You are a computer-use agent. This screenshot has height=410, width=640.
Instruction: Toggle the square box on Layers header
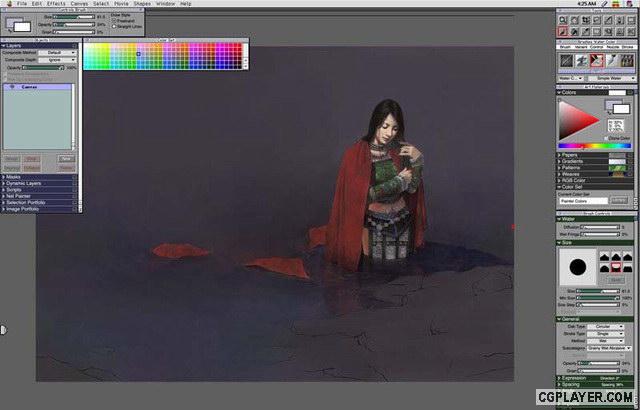coord(74,46)
